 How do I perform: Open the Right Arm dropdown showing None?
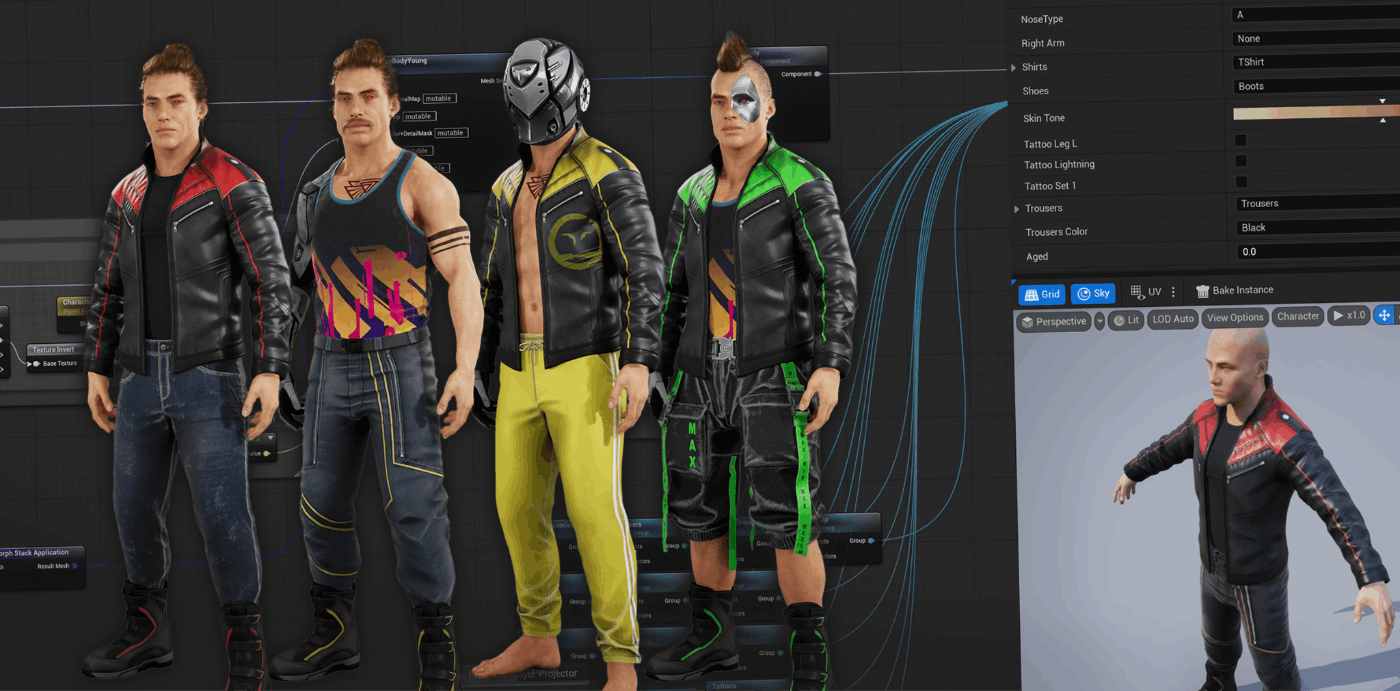(x=1315, y=38)
